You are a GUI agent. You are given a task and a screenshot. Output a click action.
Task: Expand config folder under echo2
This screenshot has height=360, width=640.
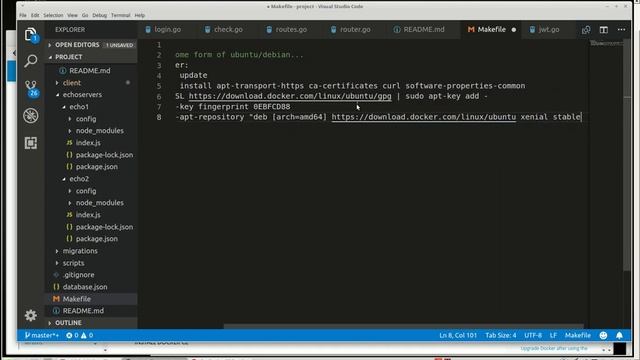point(91,191)
